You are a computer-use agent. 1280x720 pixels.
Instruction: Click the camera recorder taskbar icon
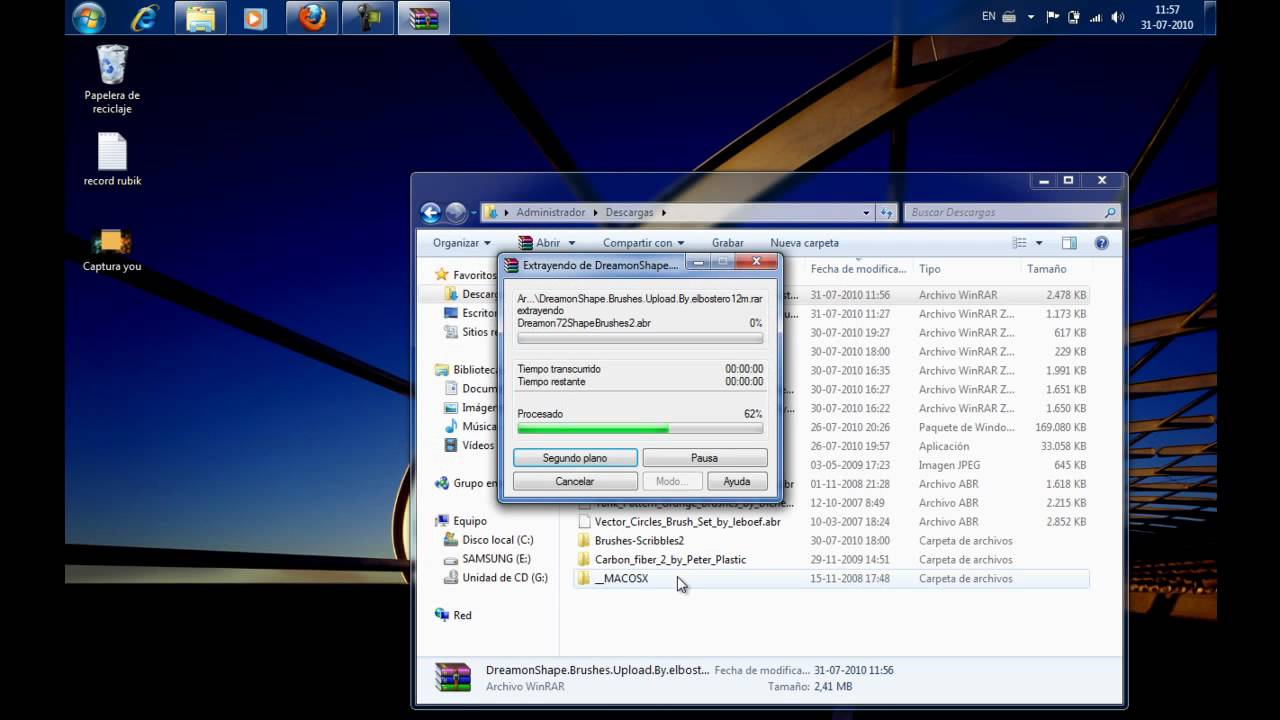[368, 18]
